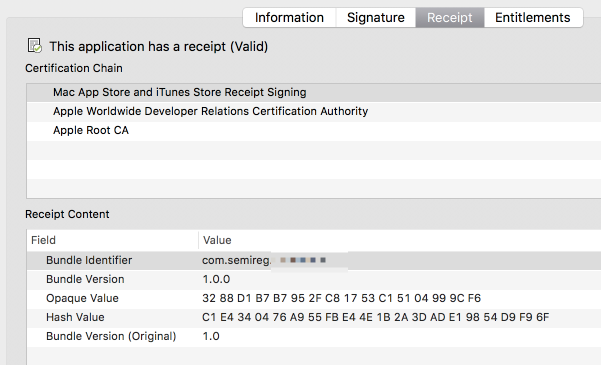Select the Opaque Value row
The width and height of the screenshot is (601, 365).
click(314, 298)
